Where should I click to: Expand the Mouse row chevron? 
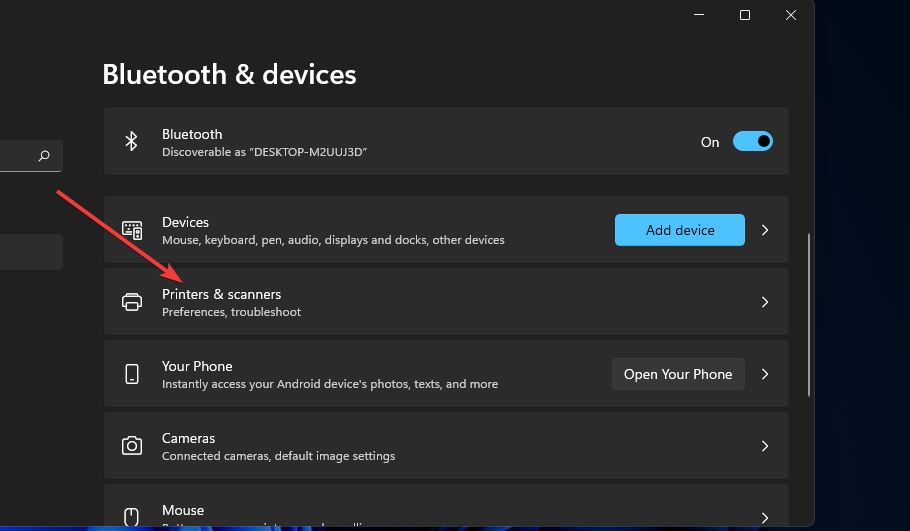tap(765, 517)
